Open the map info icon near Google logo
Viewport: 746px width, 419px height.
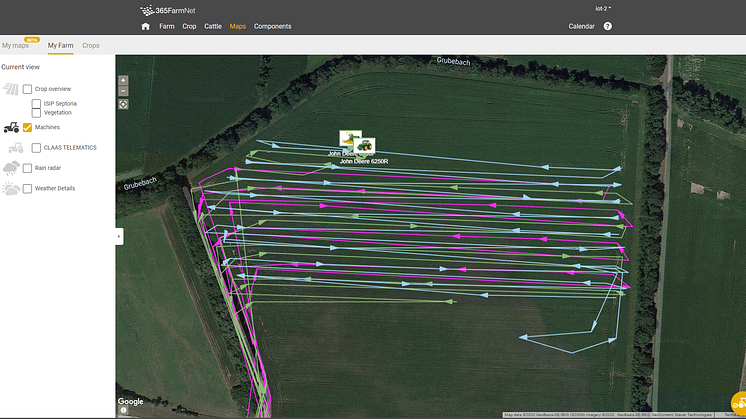pos(123,410)
